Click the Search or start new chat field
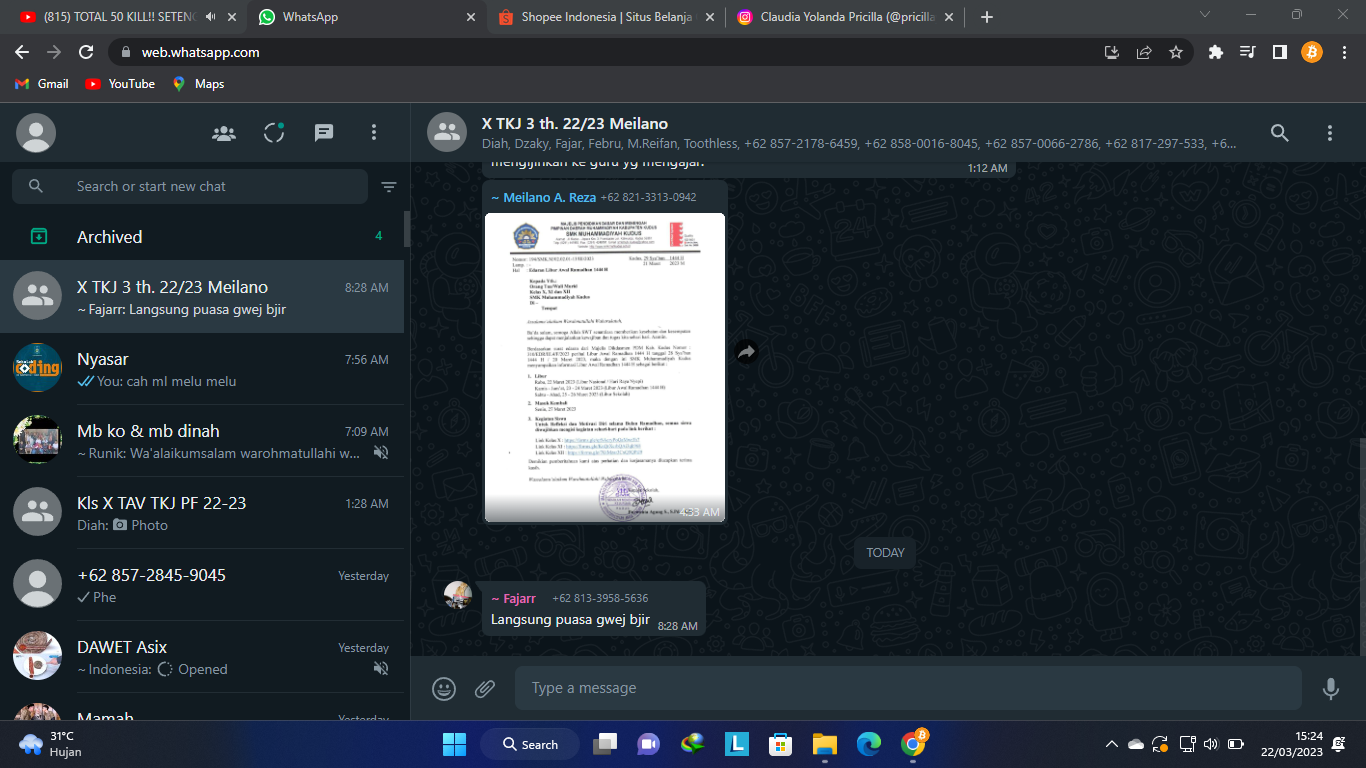This screenshot has height=768, width=1366. (190, 186)
